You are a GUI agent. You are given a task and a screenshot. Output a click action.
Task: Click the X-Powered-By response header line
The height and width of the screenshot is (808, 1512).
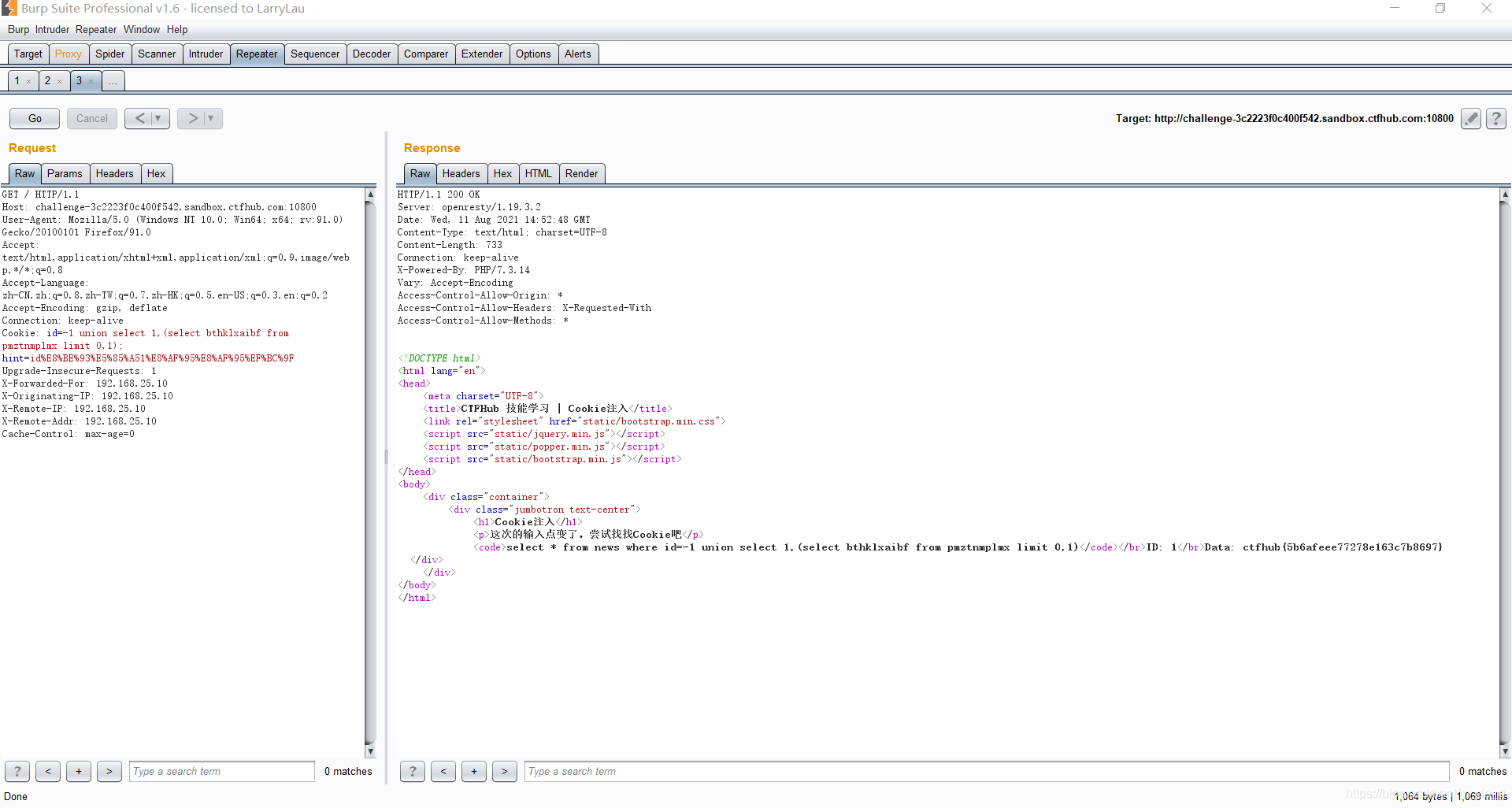(x=464, y=270)
